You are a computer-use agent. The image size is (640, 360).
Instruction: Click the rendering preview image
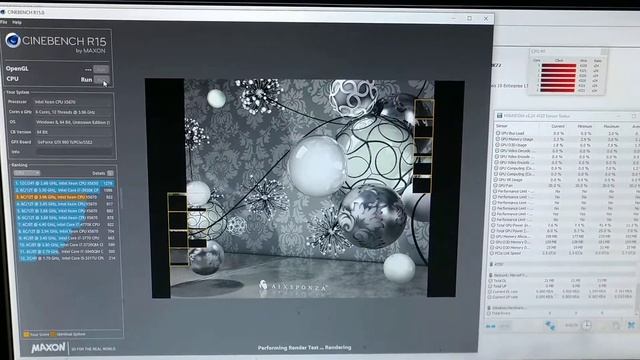(x=304, y=188)
